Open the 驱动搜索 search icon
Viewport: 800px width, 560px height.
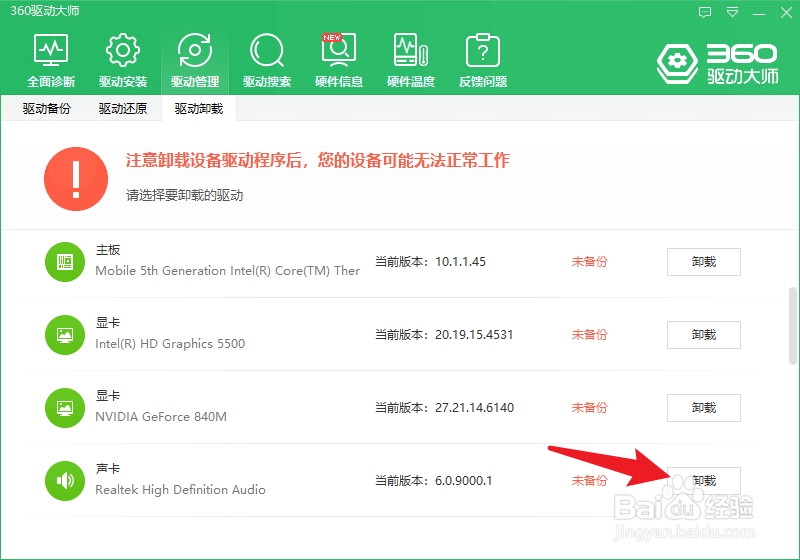pyautogui.click(x=267, y=60)
